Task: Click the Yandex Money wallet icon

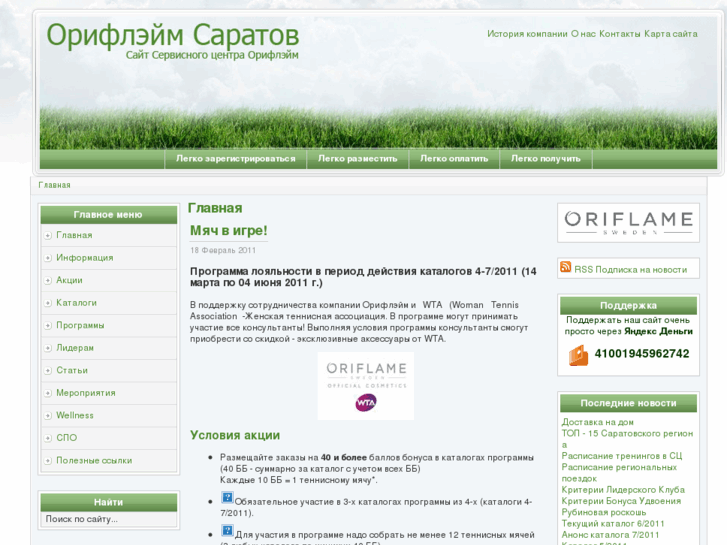Action: click(578, 355)
